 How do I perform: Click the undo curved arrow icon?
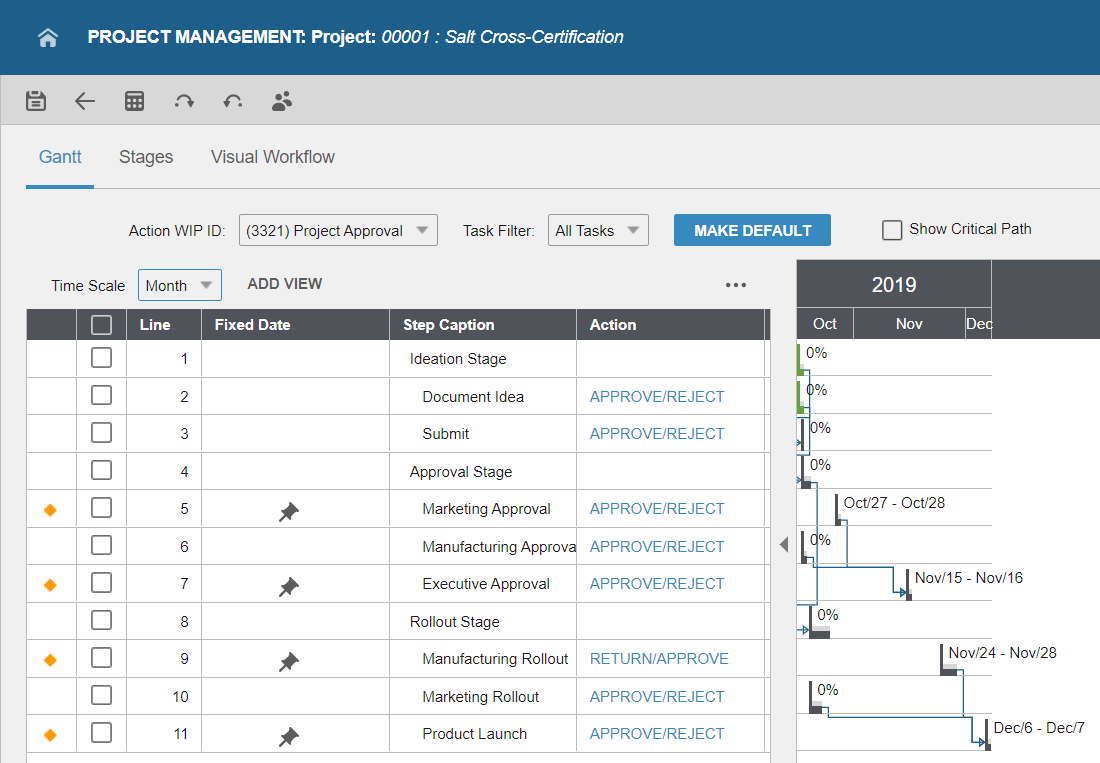pyautogui.click(x=233, y=101)
